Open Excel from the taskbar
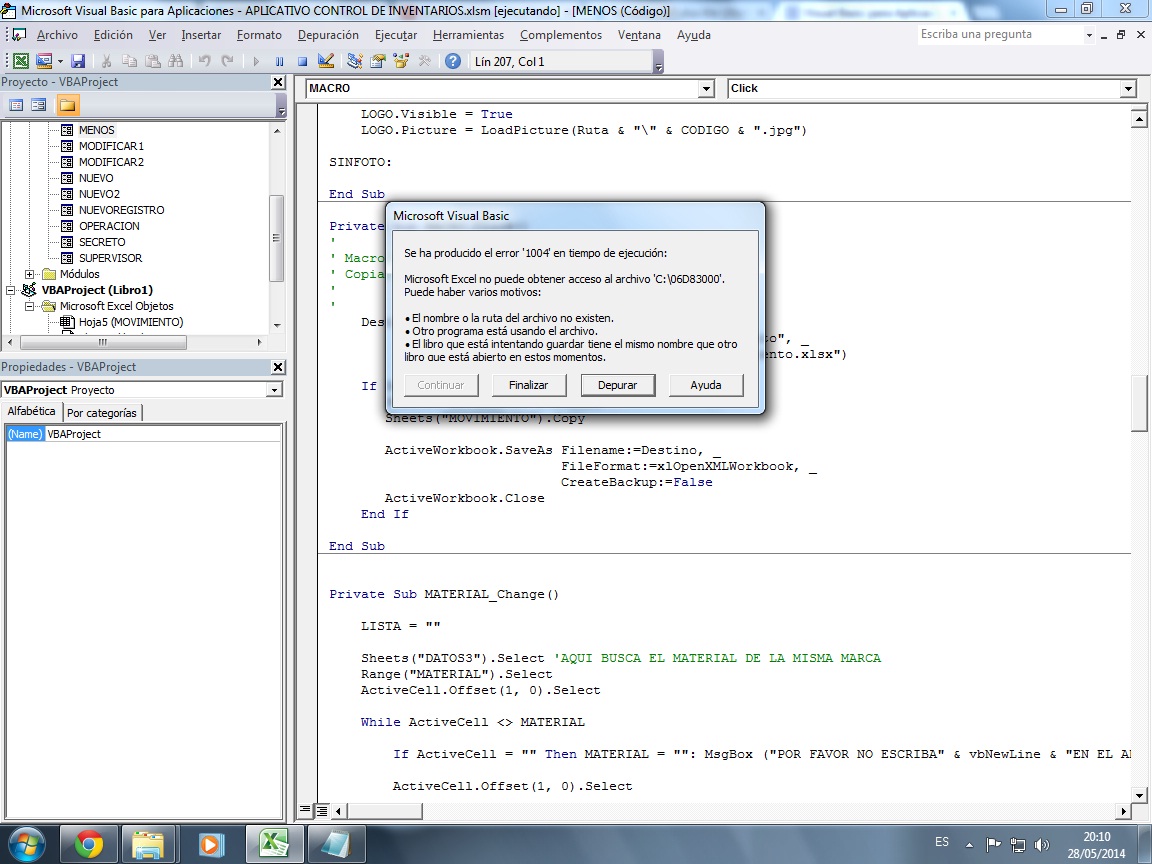1152x864 pixels. [x=274, y=844]
